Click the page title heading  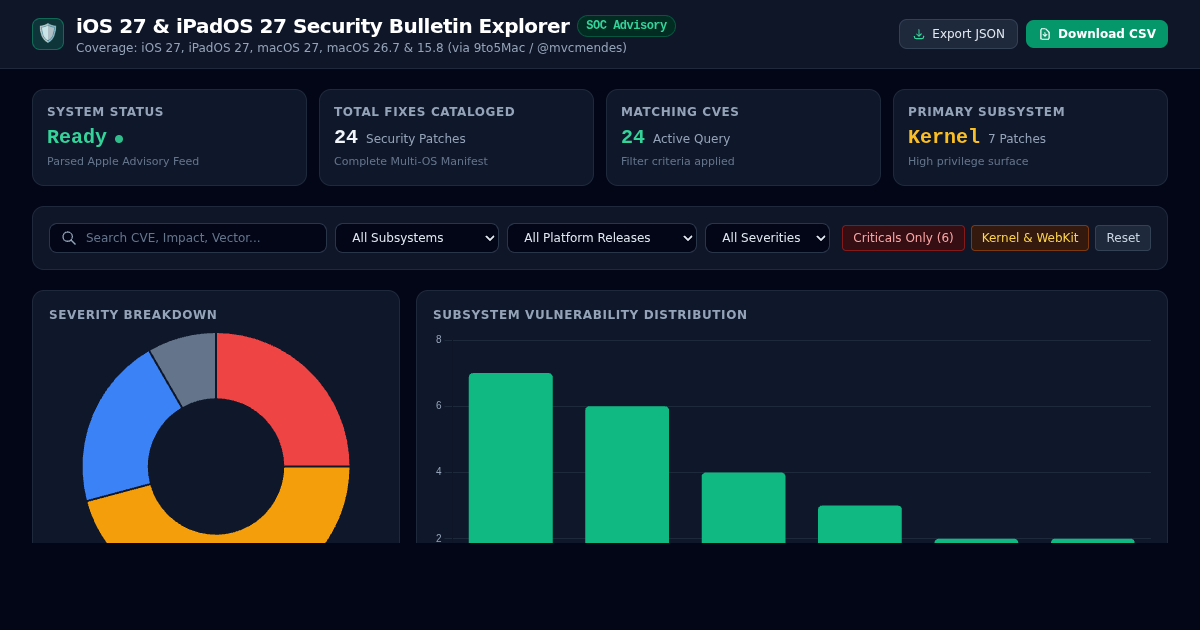click(x=323, y=26)
